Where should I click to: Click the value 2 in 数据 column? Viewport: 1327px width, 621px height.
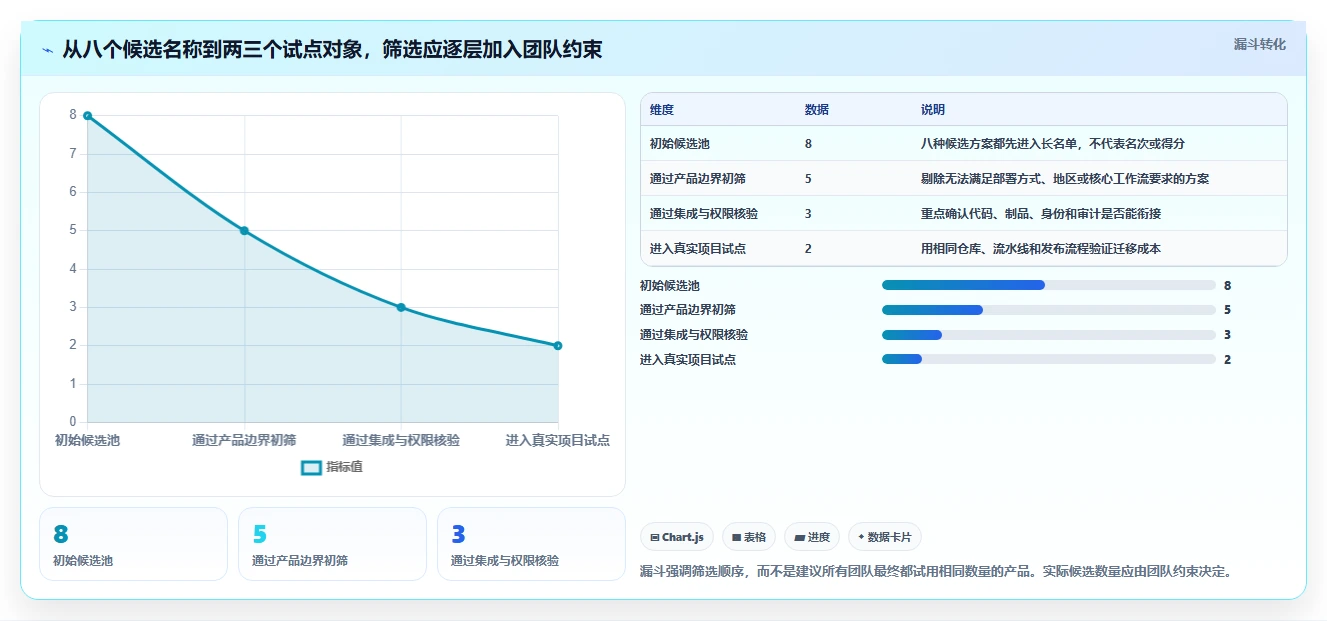click(x=808, y=249)
